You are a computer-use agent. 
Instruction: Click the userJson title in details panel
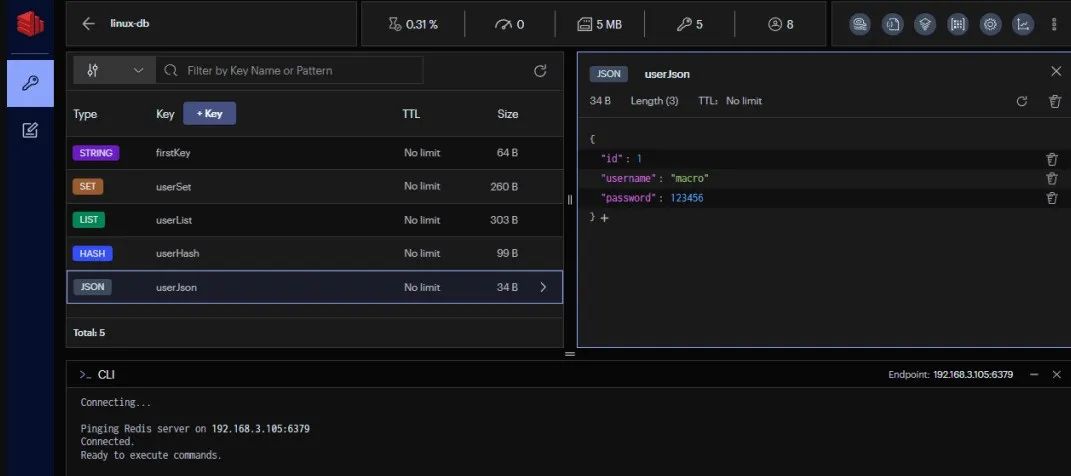click(667, 74)
